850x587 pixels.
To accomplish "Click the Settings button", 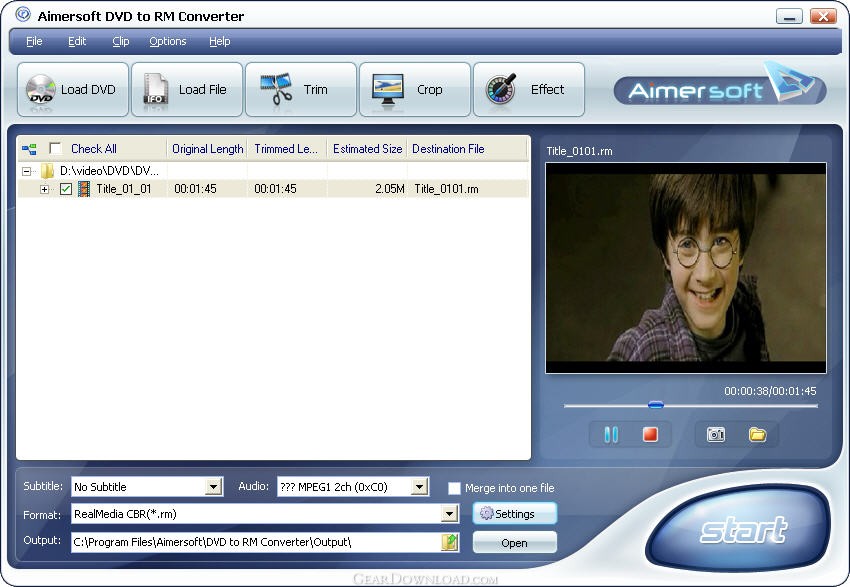I will click(x=514, y=513).
